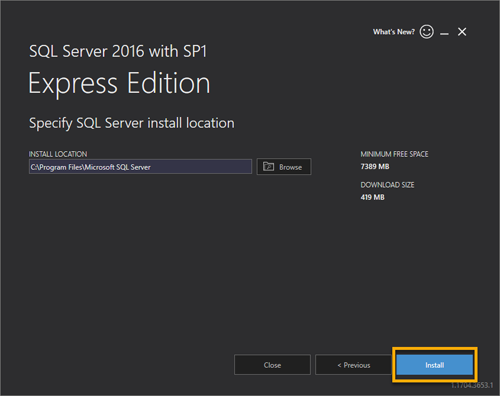Click the SQL Server 2016 with SP1 text
The width and height of the screenshot is (500, 396).
pos(118,51)
